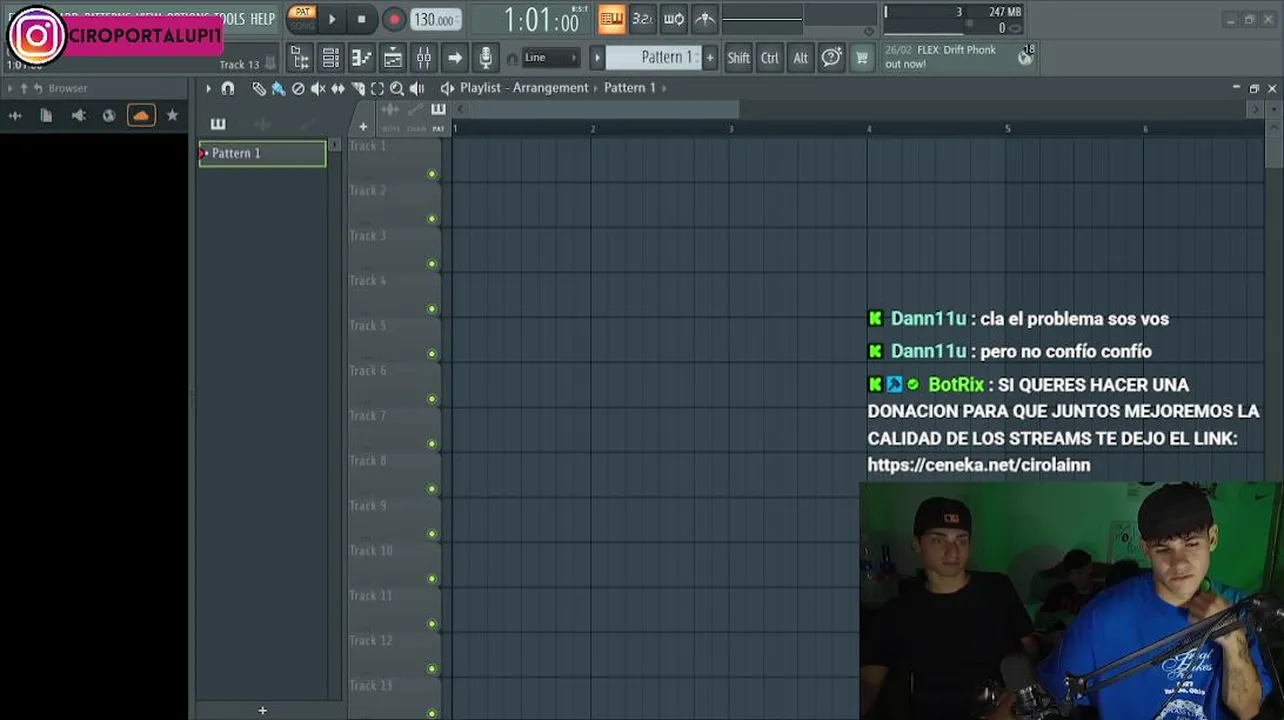Click Arrangement in Playlist breadcrumb
Image resolution: width=1284 pixels, height=720 pixels.
coord(550,88)
